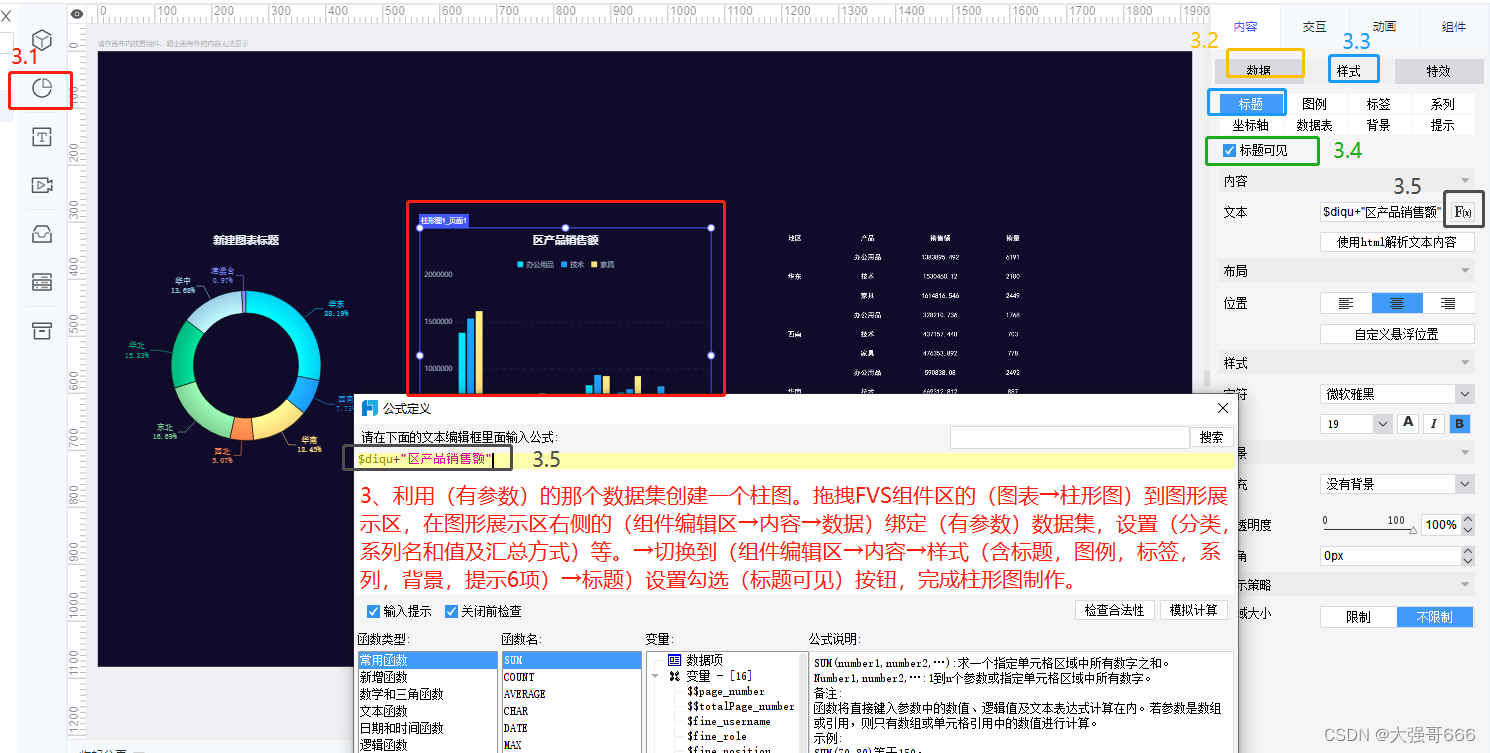Align title text left

(1346, 303)
